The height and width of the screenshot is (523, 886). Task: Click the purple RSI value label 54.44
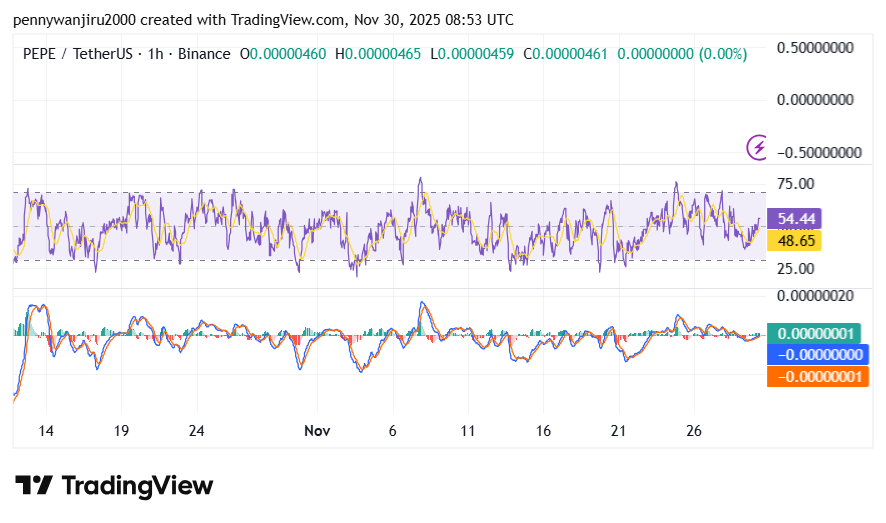(x=798, y=218)
